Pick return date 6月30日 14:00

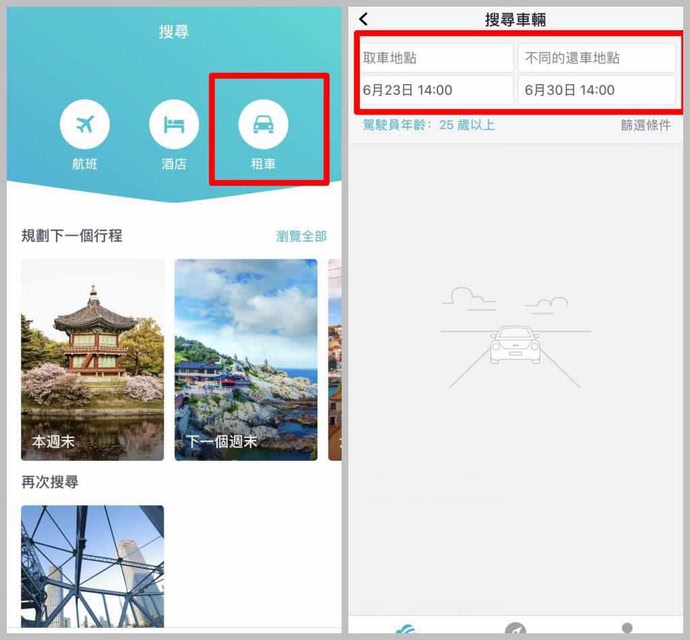(x=597, y=90)
